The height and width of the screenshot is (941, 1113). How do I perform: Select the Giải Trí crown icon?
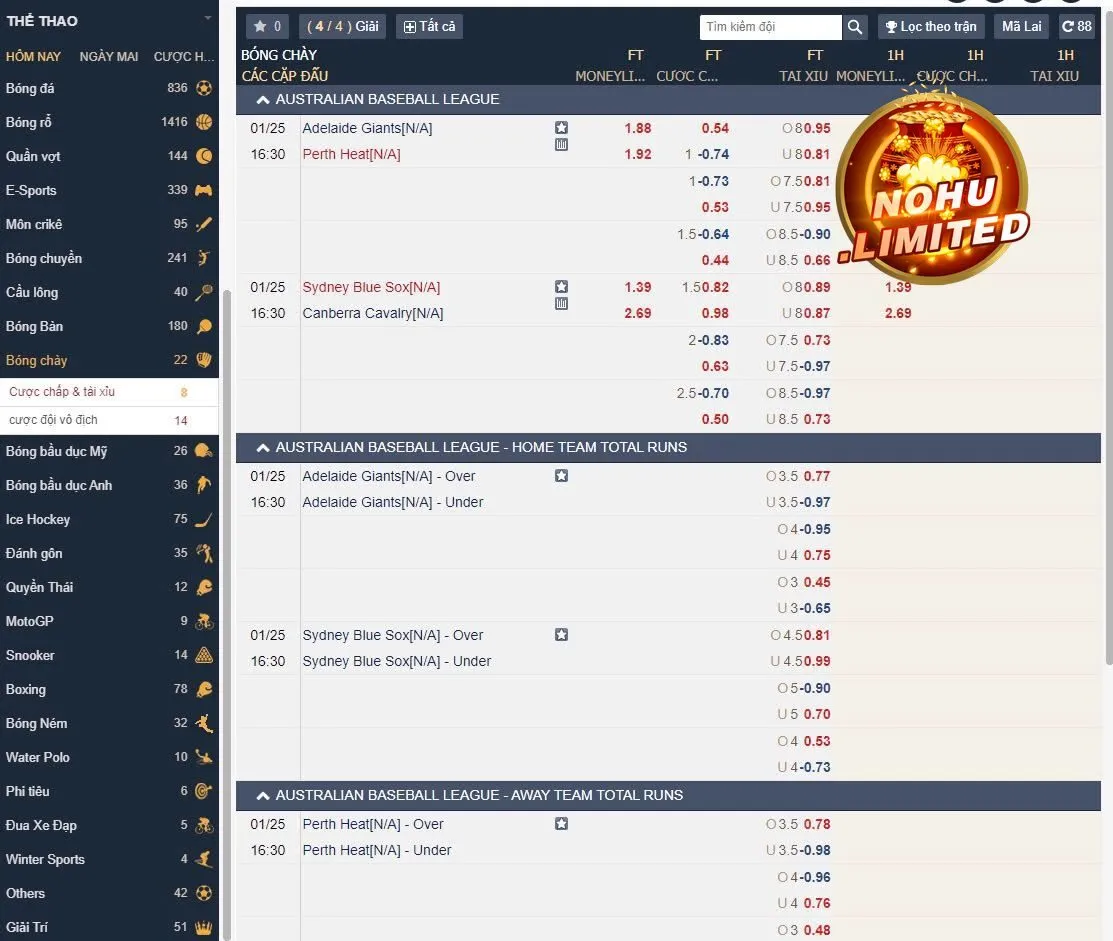[x=204, y=927]
